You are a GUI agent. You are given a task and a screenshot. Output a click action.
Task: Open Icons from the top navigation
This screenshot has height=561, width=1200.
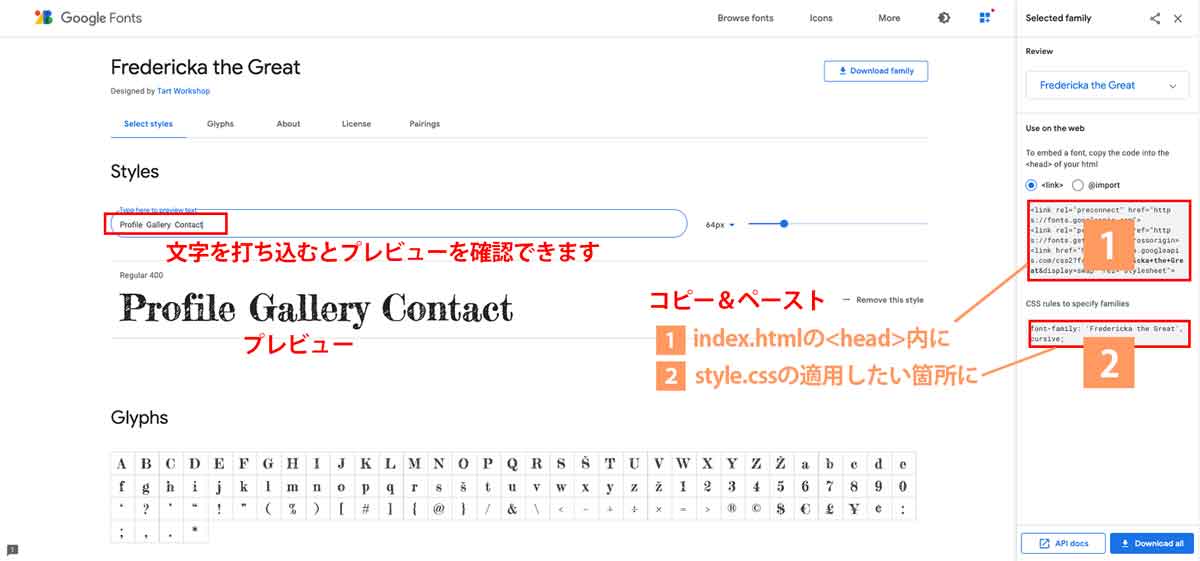[x=821, y=18]
